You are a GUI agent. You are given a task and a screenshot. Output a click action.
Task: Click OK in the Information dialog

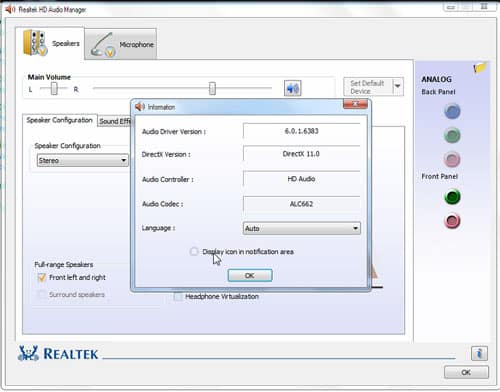(x=250, y=275)
